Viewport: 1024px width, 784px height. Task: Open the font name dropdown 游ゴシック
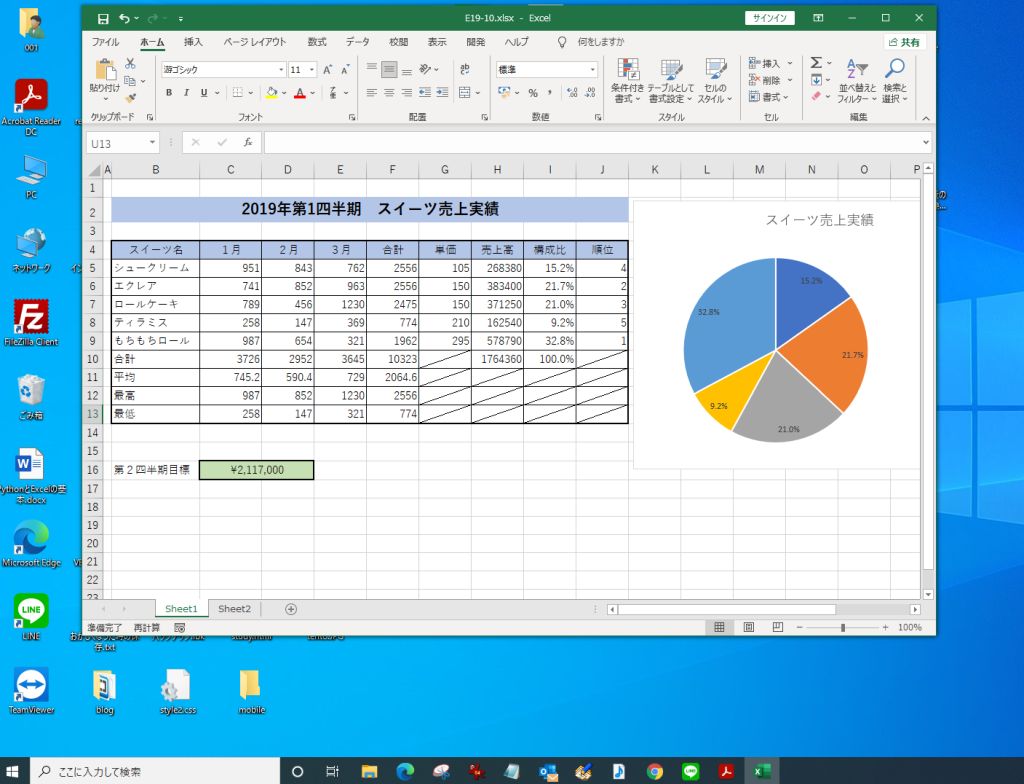coord(281,69)
